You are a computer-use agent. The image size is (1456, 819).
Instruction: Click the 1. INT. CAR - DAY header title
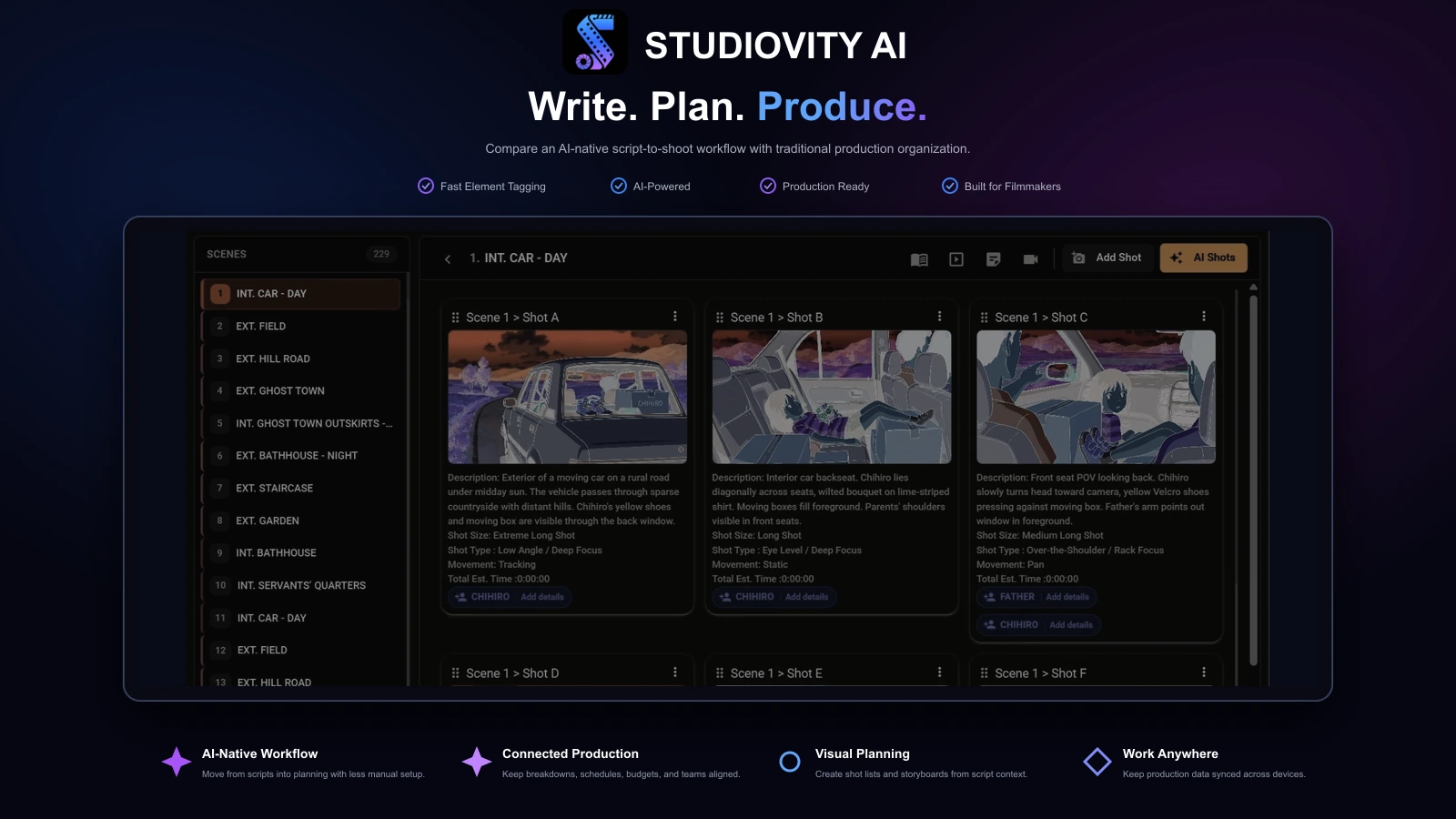point(519,258)
